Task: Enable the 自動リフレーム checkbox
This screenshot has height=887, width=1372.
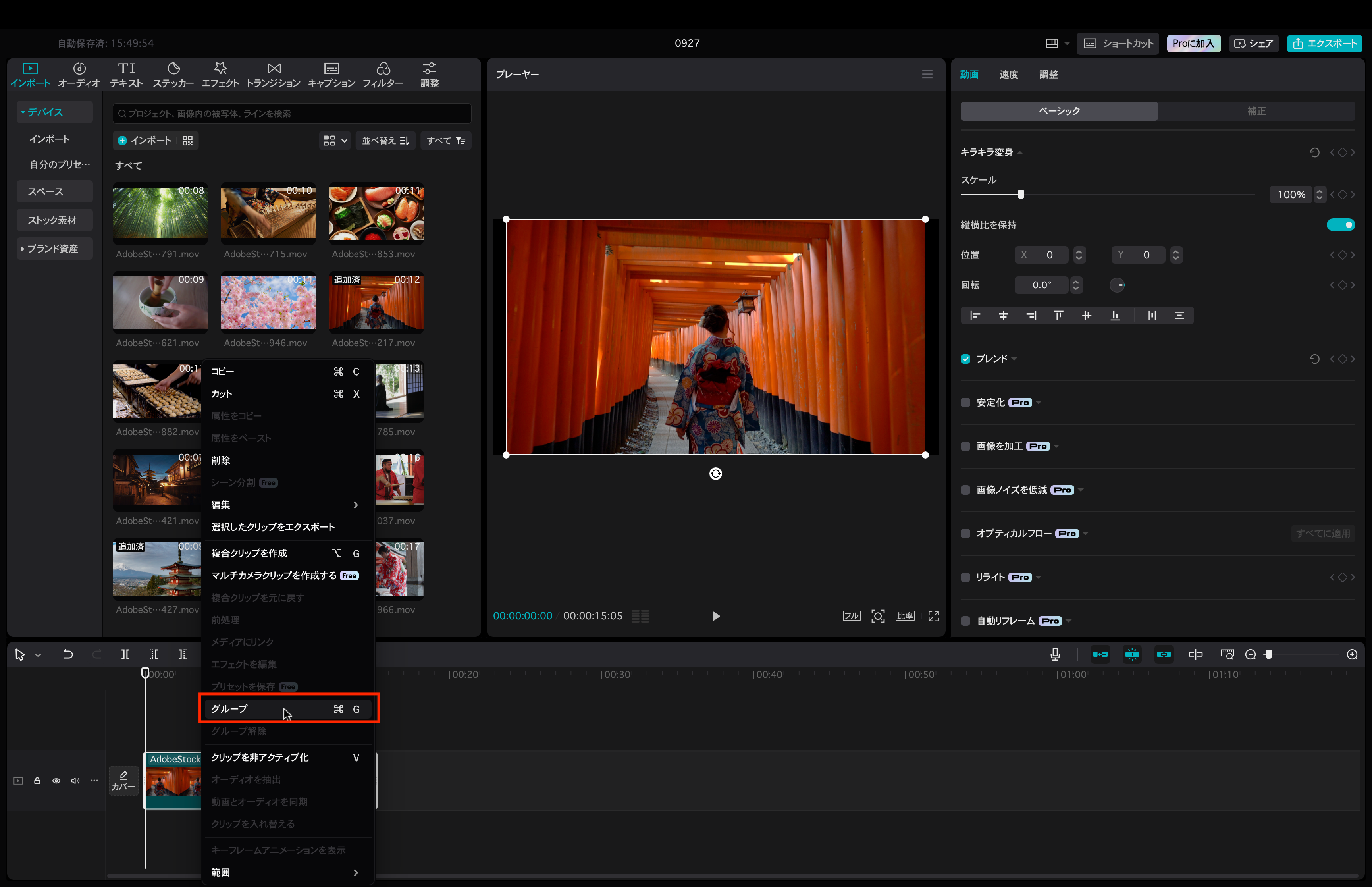Action: click(965, 621)
